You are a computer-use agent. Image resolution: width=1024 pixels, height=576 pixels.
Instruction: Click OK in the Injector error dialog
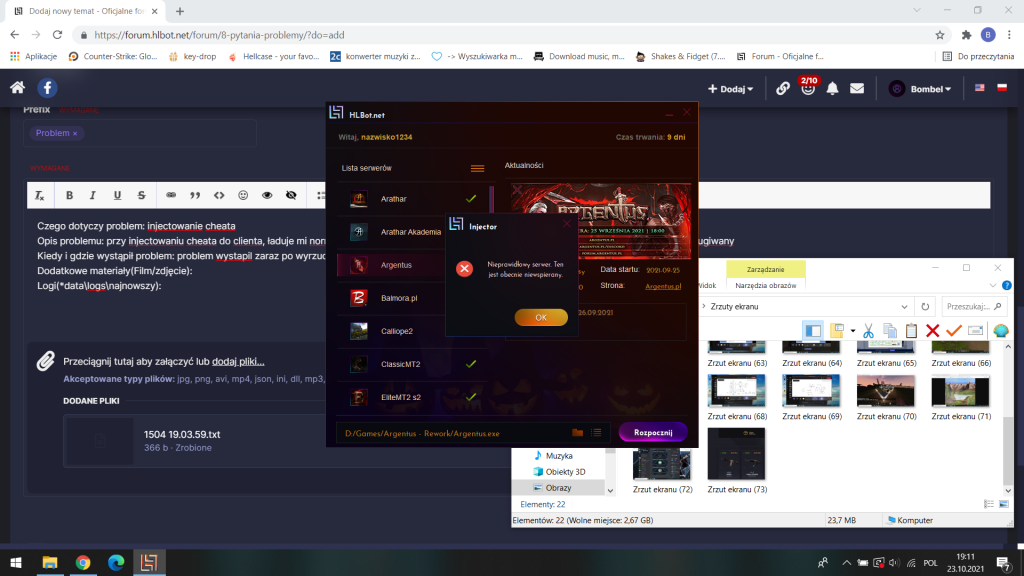pos(540,317)
